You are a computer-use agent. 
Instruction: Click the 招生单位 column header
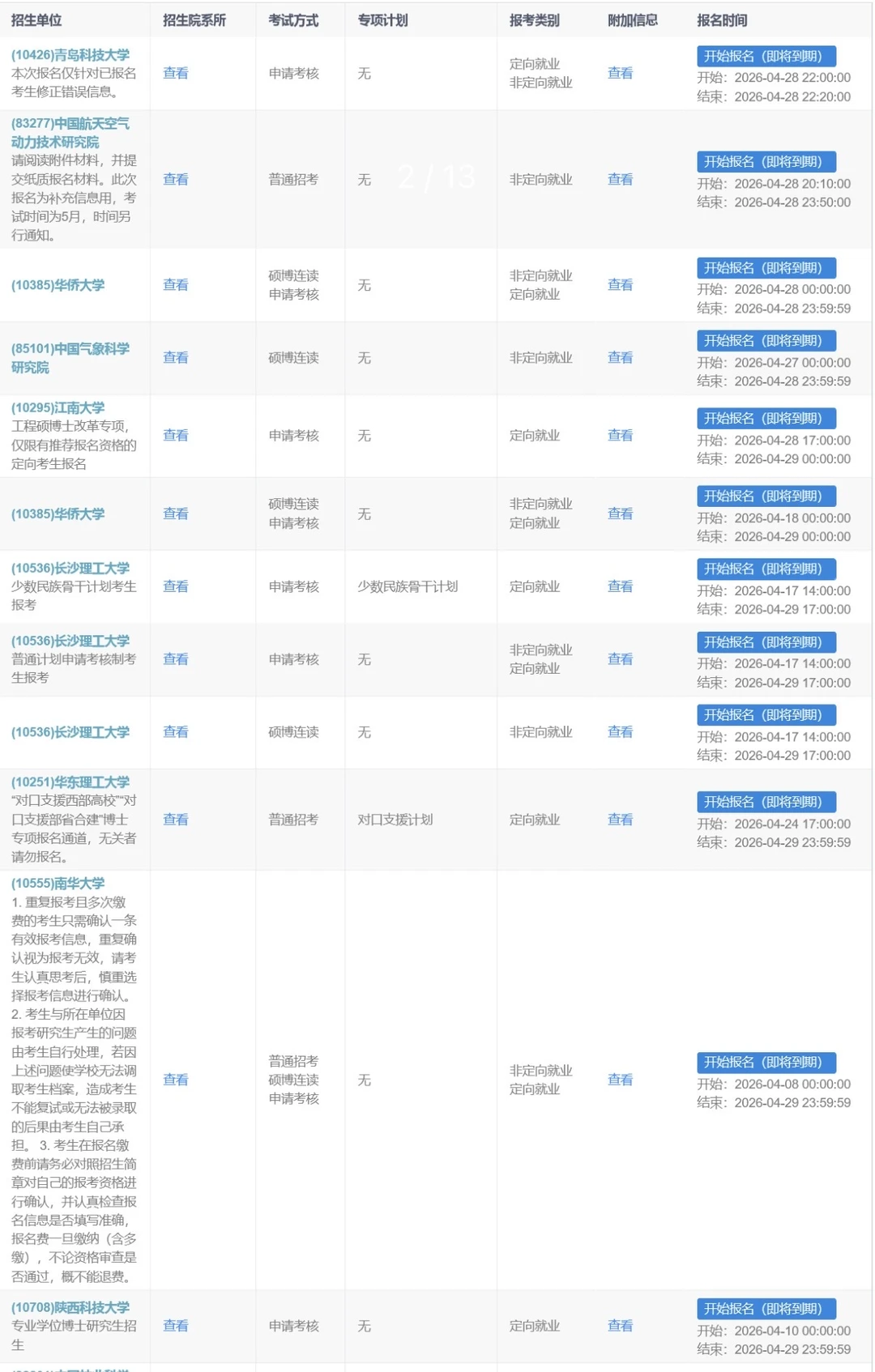36,20
